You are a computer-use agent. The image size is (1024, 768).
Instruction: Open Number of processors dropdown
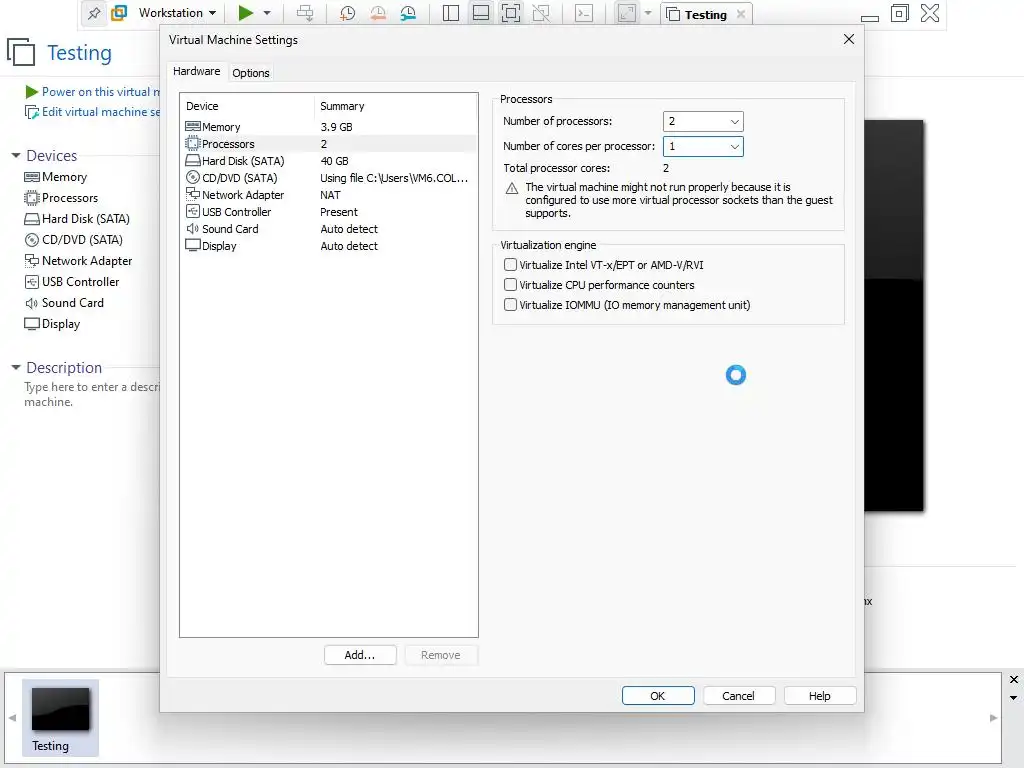[x=703, y=121]
